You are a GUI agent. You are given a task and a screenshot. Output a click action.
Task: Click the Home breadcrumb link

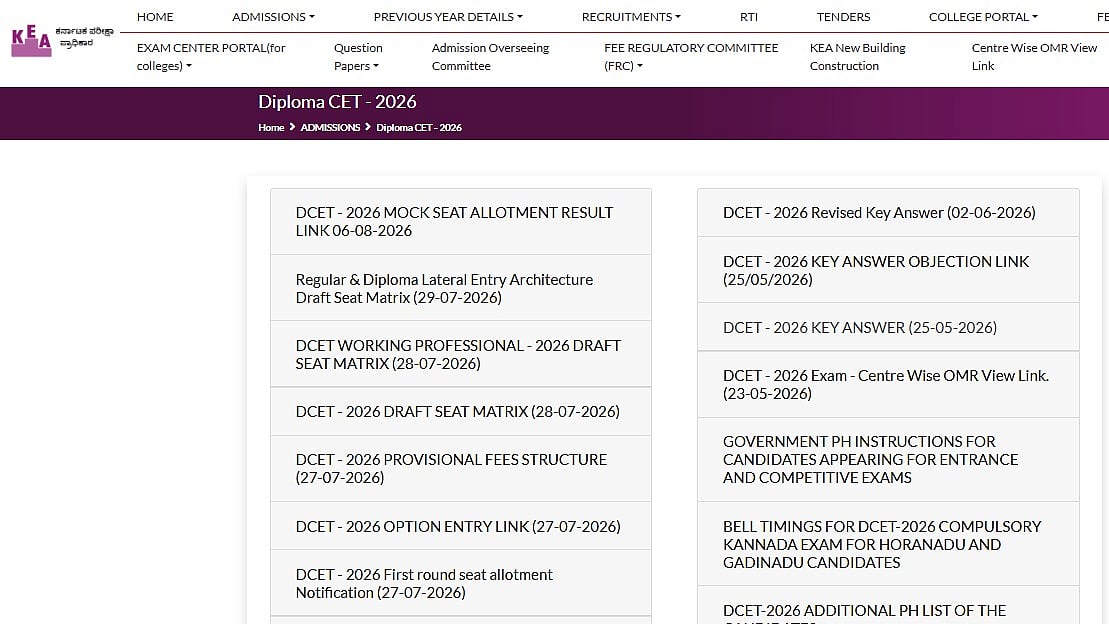(271, 127)
